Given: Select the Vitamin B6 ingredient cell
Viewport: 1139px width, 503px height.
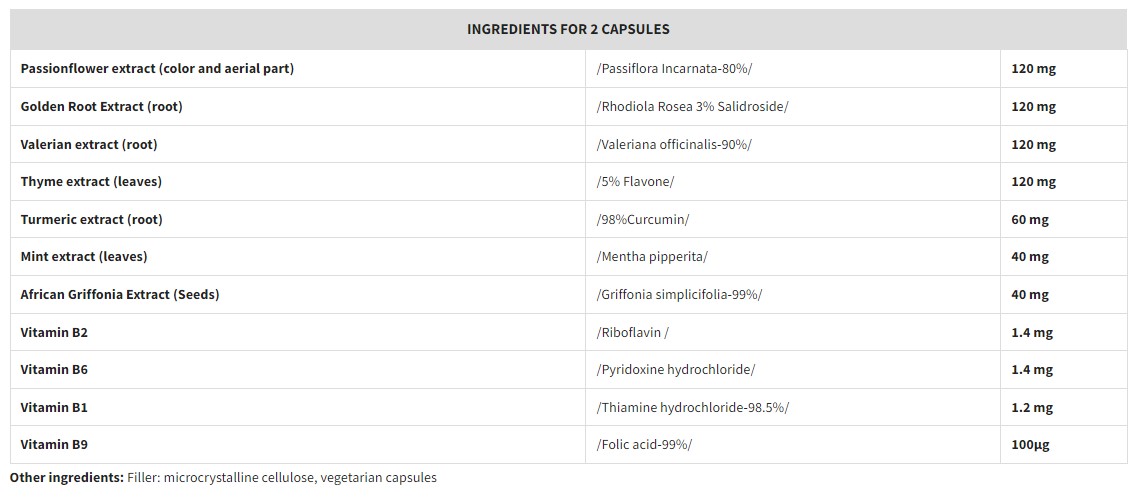Looking at the screenshot, I should [54, 369].
